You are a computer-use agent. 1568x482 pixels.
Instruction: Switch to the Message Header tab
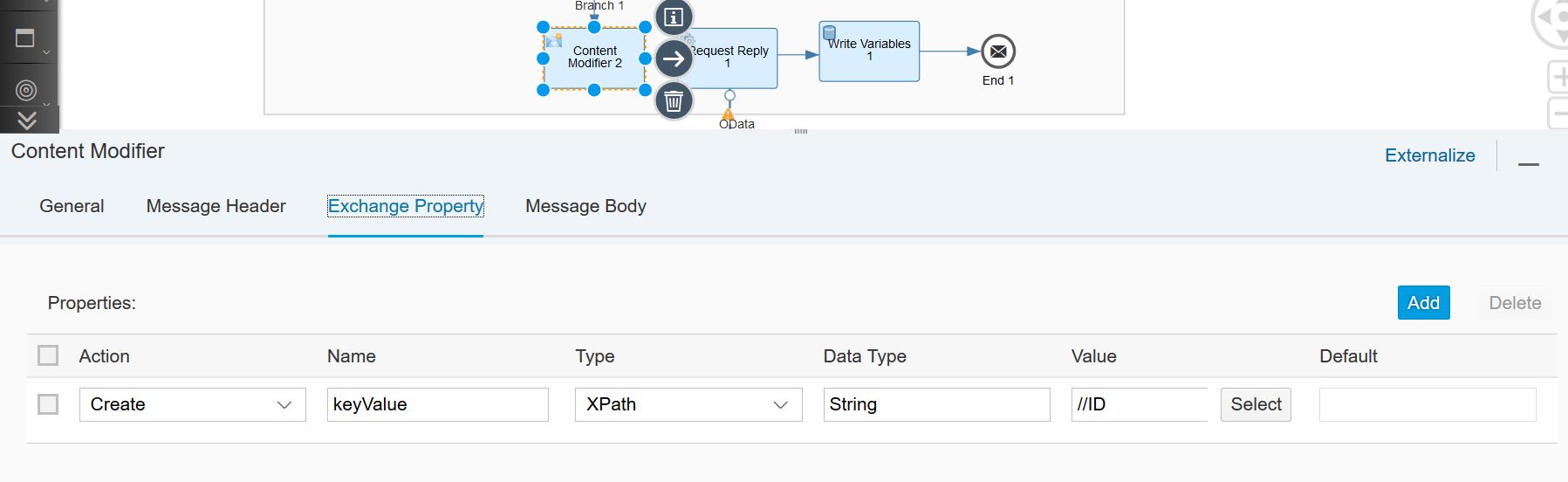pos(216,206)
